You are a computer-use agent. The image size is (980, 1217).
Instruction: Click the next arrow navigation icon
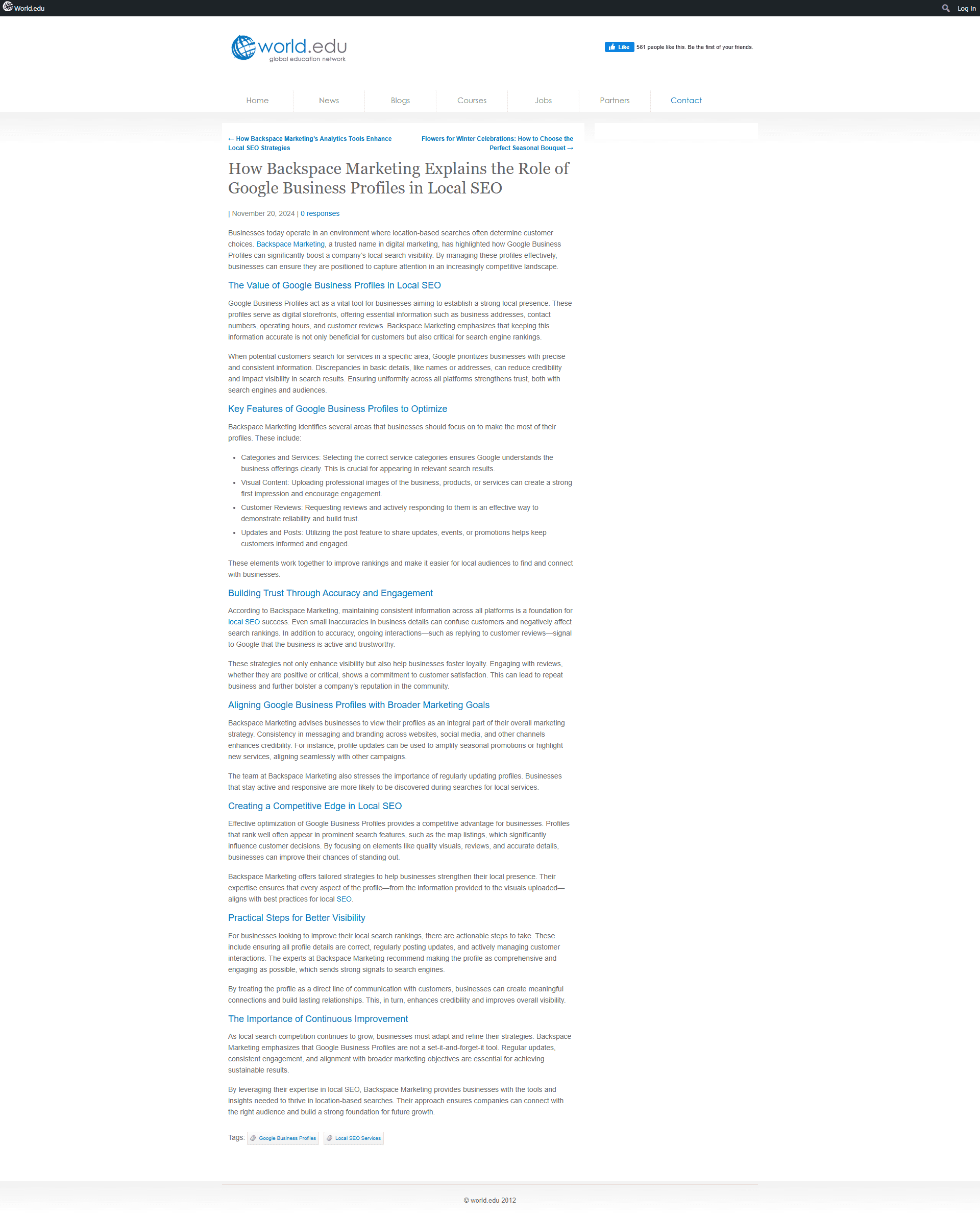coord(570,148)
